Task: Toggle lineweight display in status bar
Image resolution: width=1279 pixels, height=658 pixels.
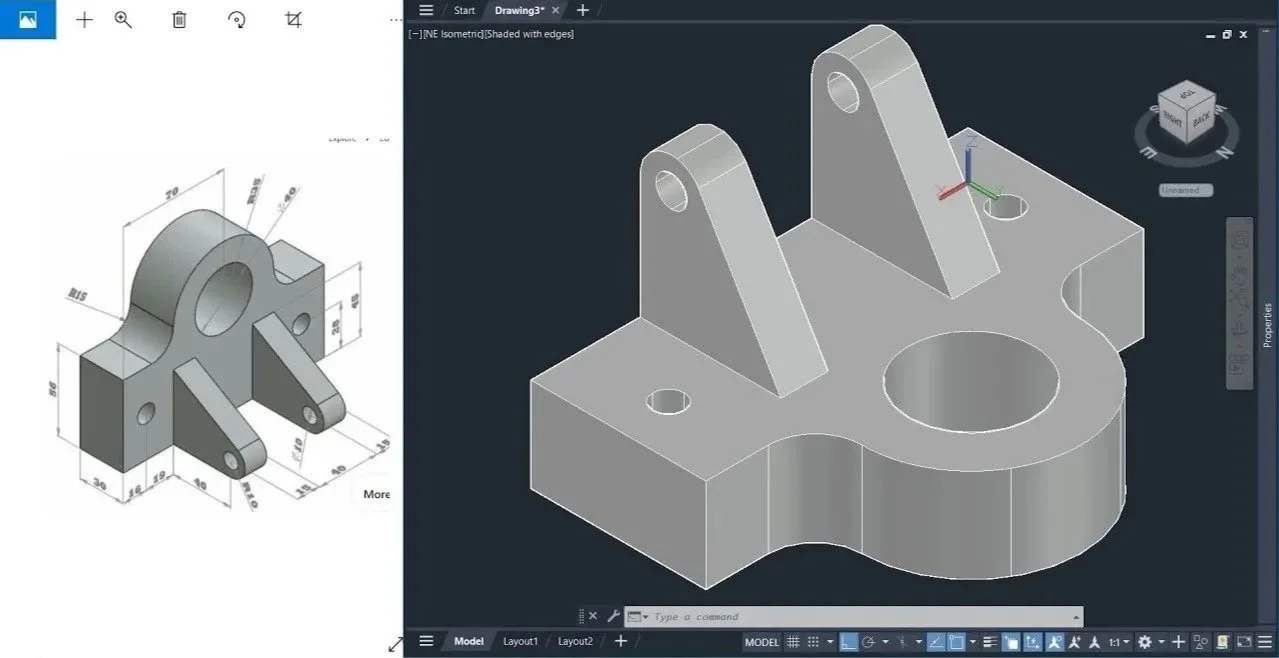Action: (990, 642)
